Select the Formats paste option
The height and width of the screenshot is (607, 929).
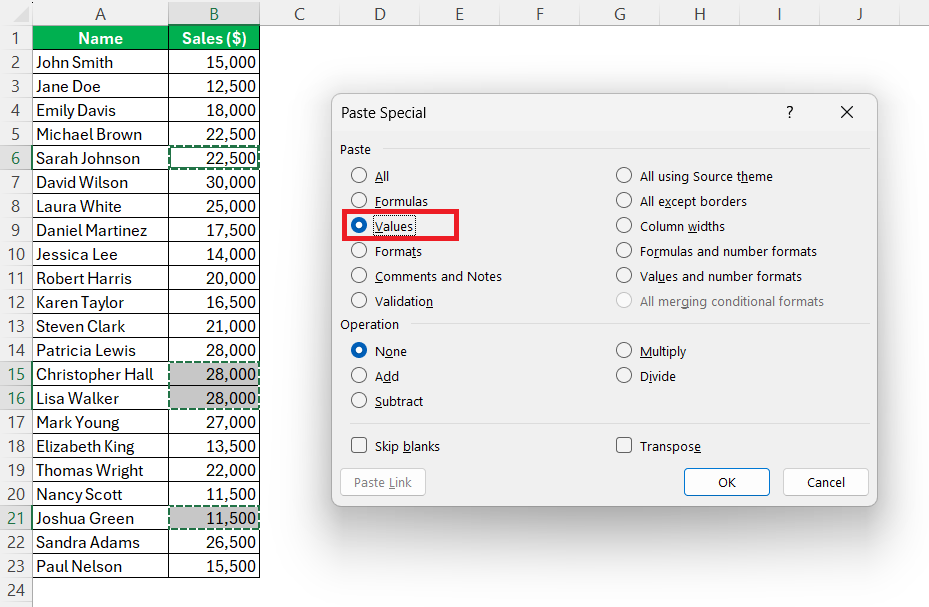[x=386, y=251]
